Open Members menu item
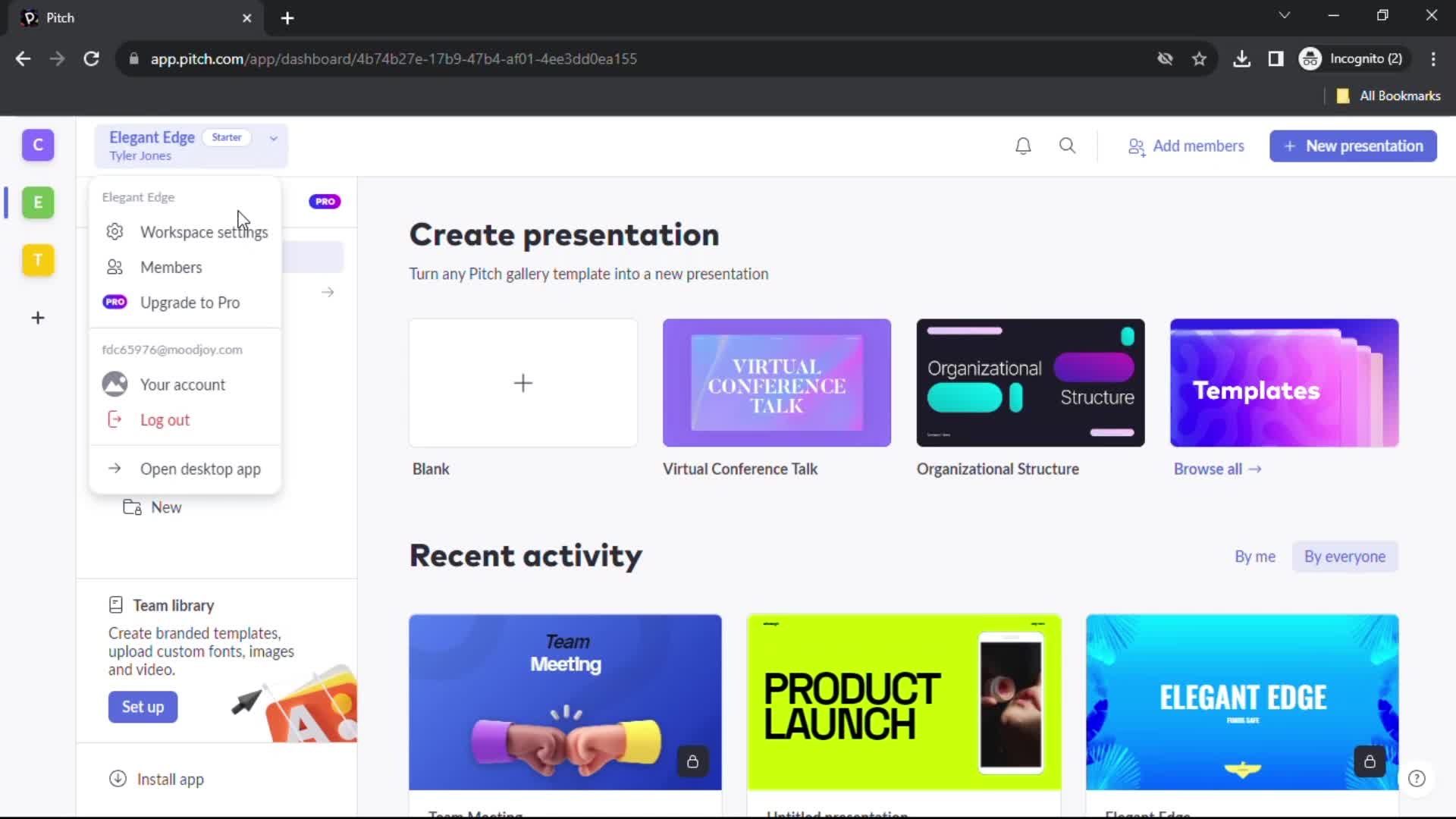The height and width of the screenshot is (819, 1456). pos(186,267)
